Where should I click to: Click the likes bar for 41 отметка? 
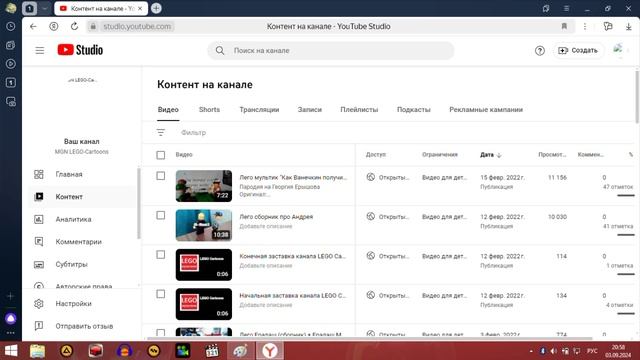tap(625, 235)
